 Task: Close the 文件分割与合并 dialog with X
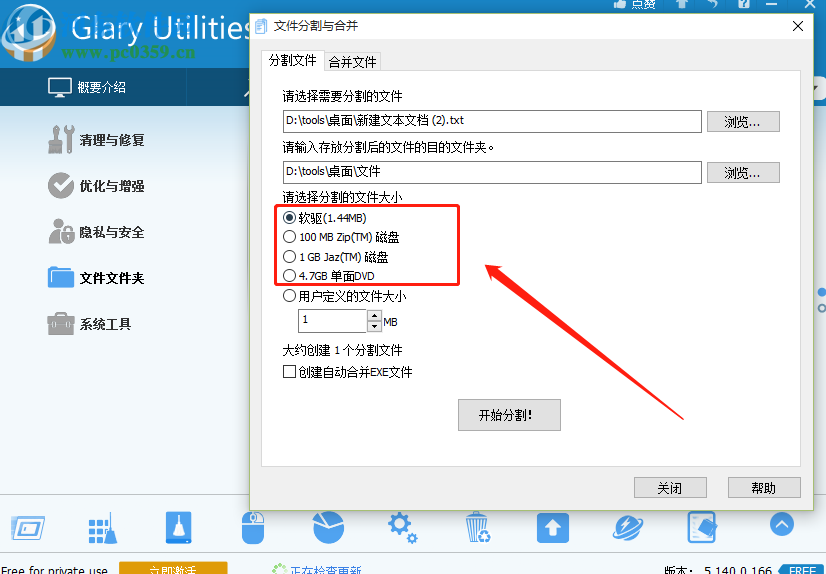tap(798, 26)
